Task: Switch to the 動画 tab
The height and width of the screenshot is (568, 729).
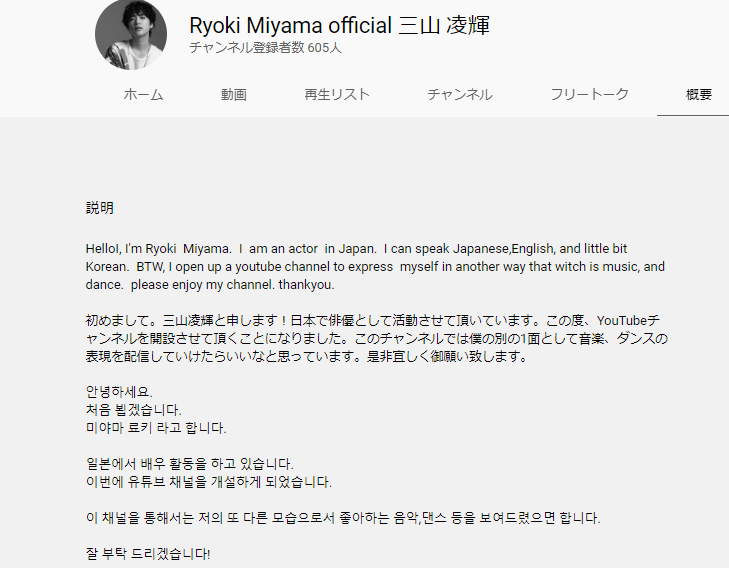Action: (x=233, y=94)
